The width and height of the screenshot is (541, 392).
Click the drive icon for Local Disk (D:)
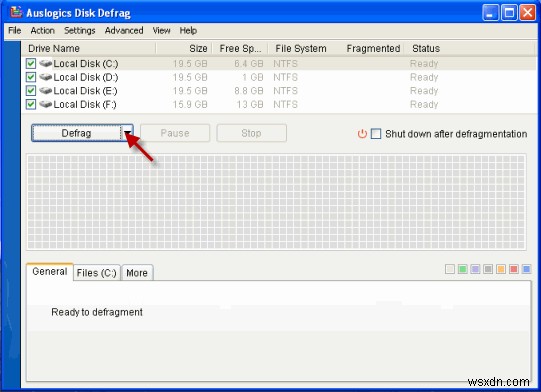45,77
